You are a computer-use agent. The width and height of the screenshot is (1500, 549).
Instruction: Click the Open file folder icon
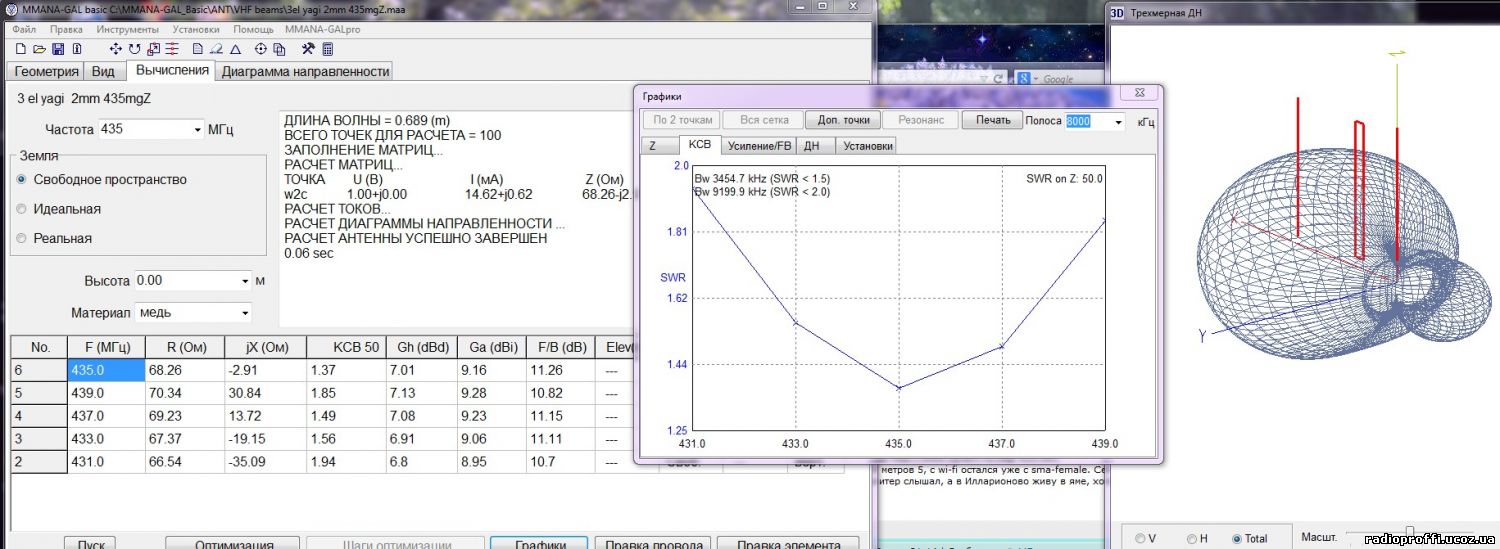[x=39, y=49]
